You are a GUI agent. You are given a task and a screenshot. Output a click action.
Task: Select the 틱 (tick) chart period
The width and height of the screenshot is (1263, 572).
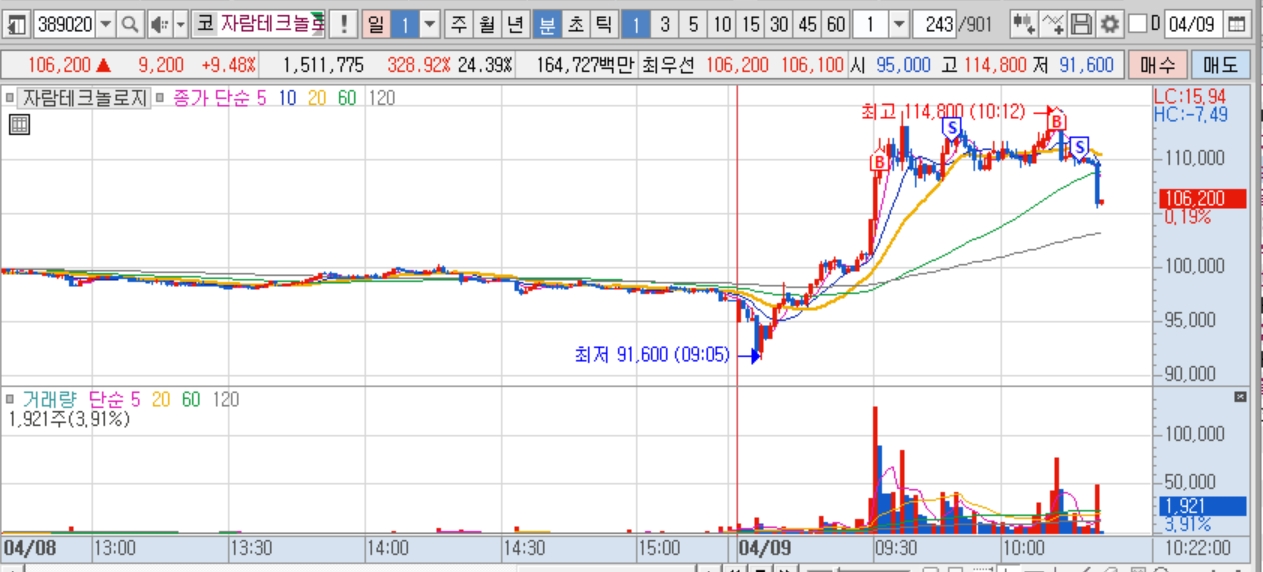click(x=604, y=23)
